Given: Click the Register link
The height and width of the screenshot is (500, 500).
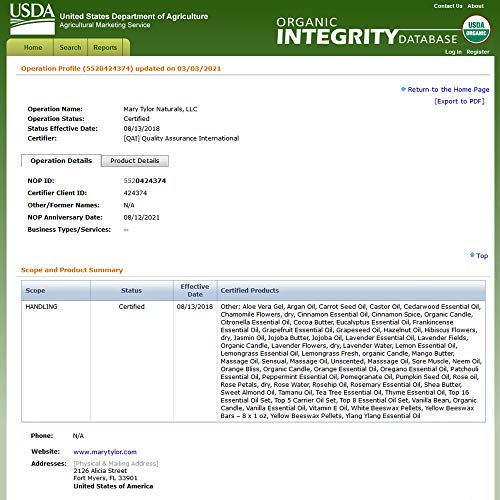Looking at the screenshot, I should [x=478, y=52].
